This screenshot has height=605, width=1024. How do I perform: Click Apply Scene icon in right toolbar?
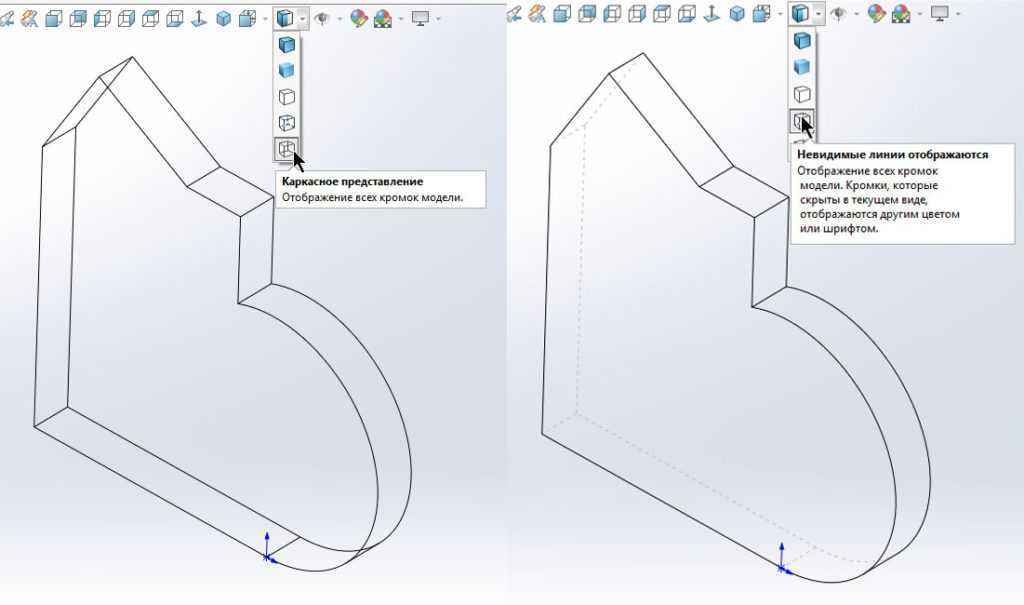[901, 14]
